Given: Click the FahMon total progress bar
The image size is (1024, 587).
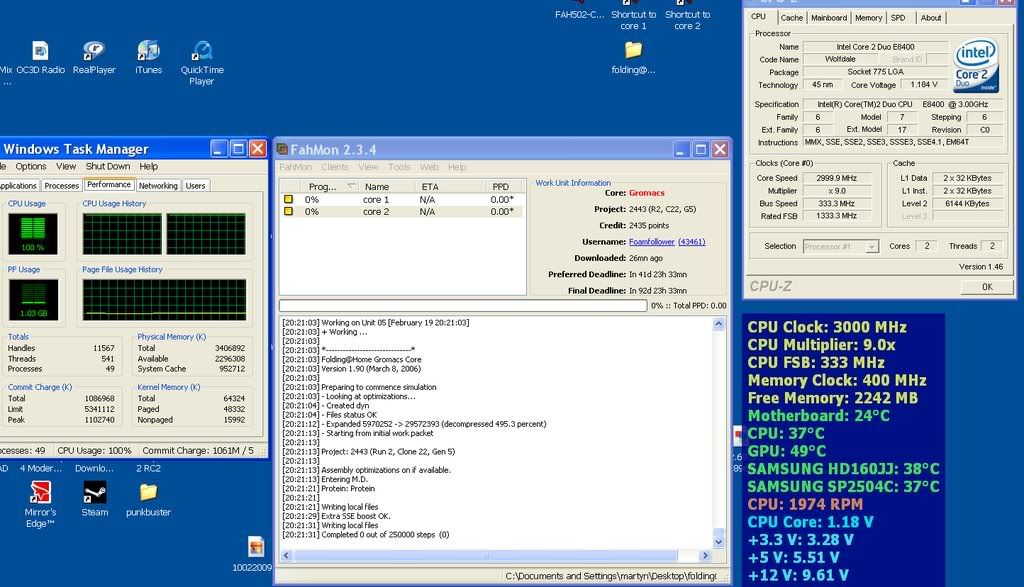Looking at the screenshot, I should point(462,306).
